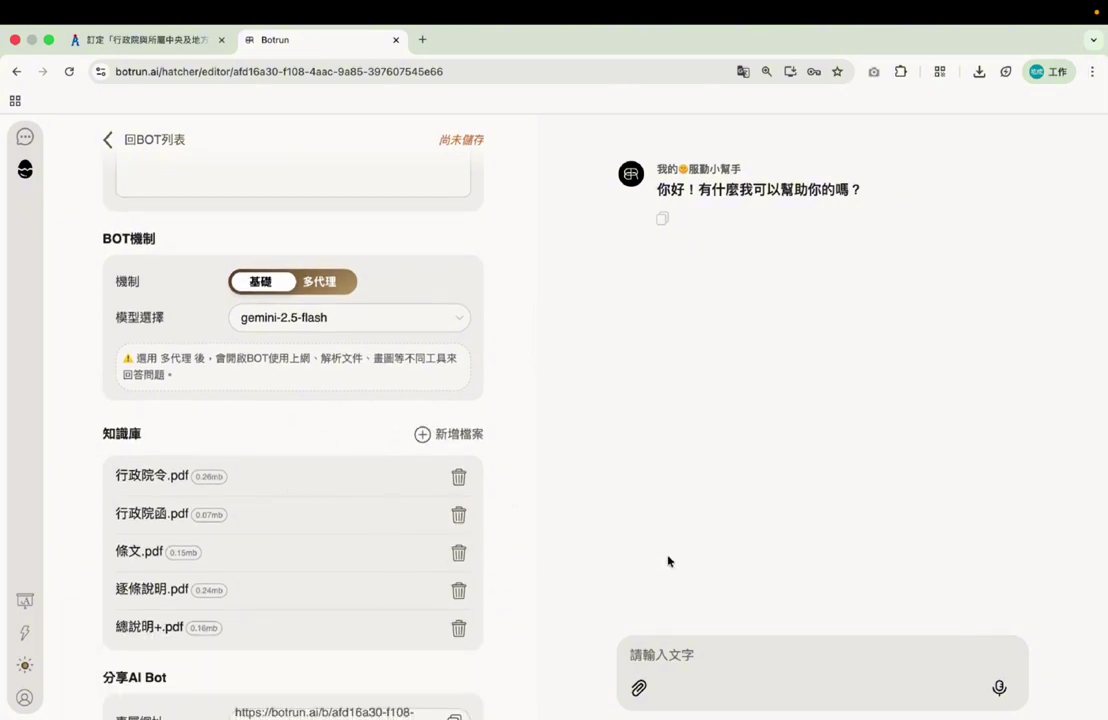The image size is (1108, 720).
Task: Expand the tab search chevron at top right
Action: (1093, 40)
